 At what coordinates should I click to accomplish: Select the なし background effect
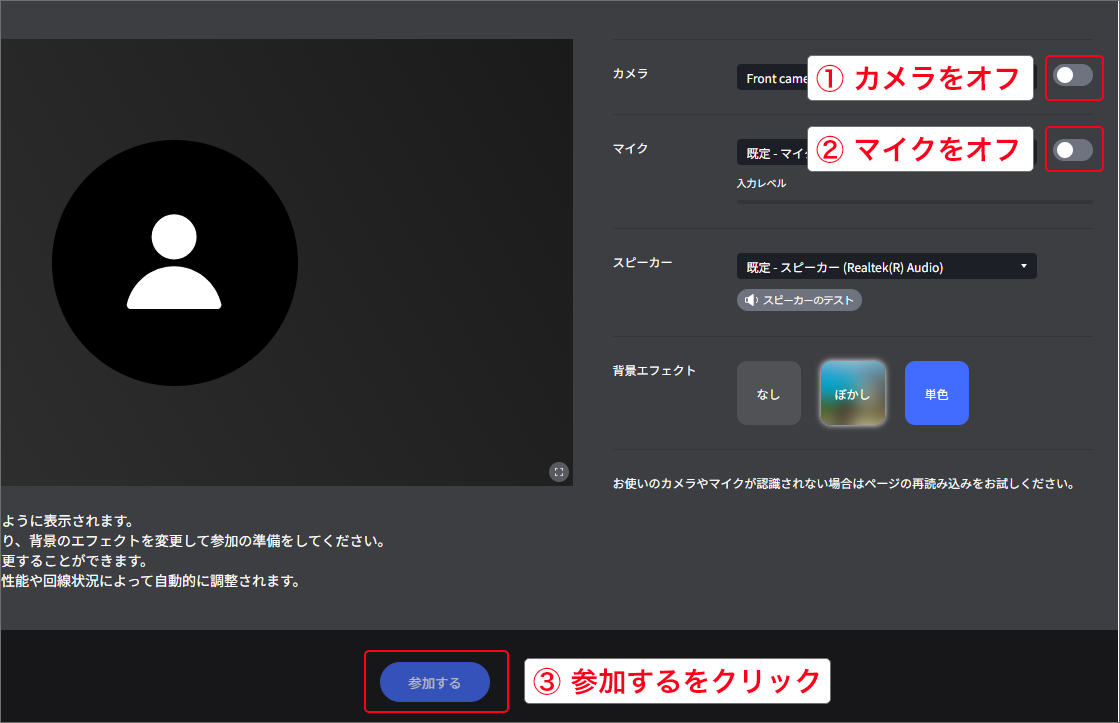point(769,394)
